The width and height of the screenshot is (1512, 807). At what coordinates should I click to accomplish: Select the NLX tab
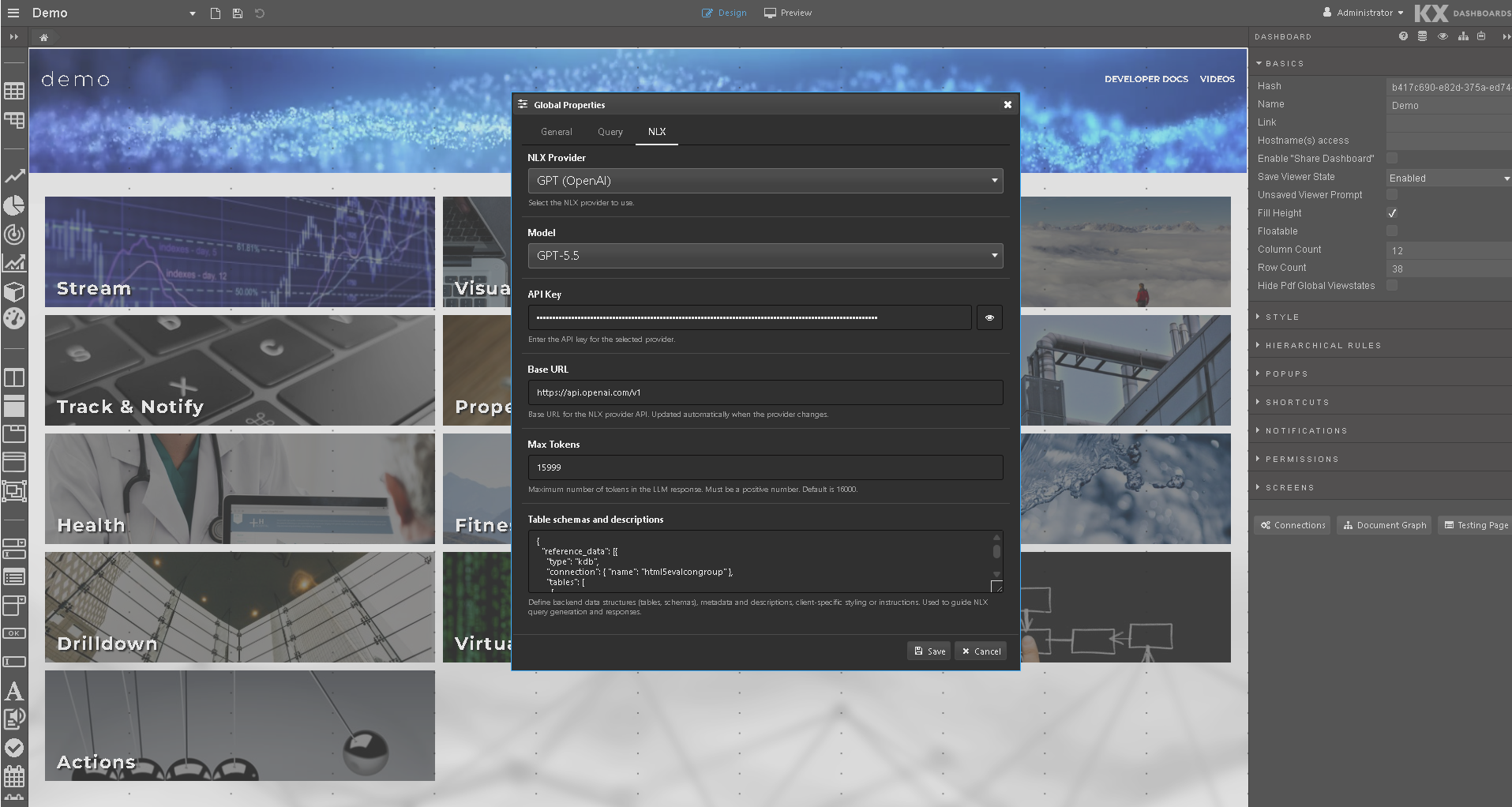coord(657,132)
